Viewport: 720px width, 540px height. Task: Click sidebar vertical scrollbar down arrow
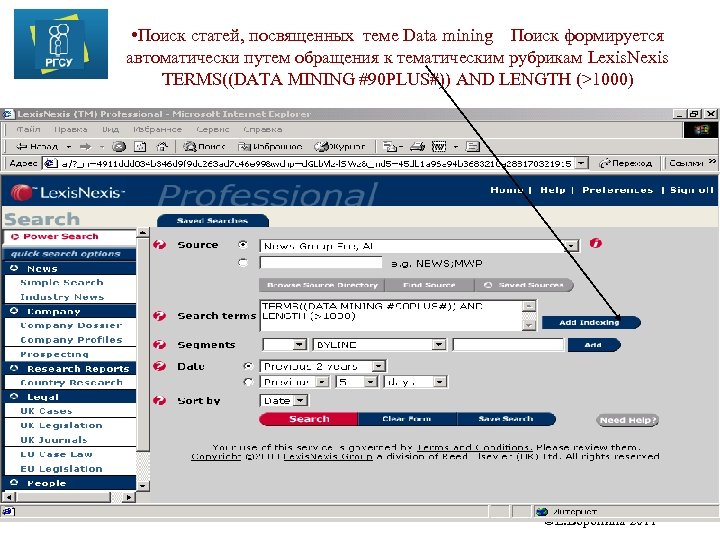143,485
